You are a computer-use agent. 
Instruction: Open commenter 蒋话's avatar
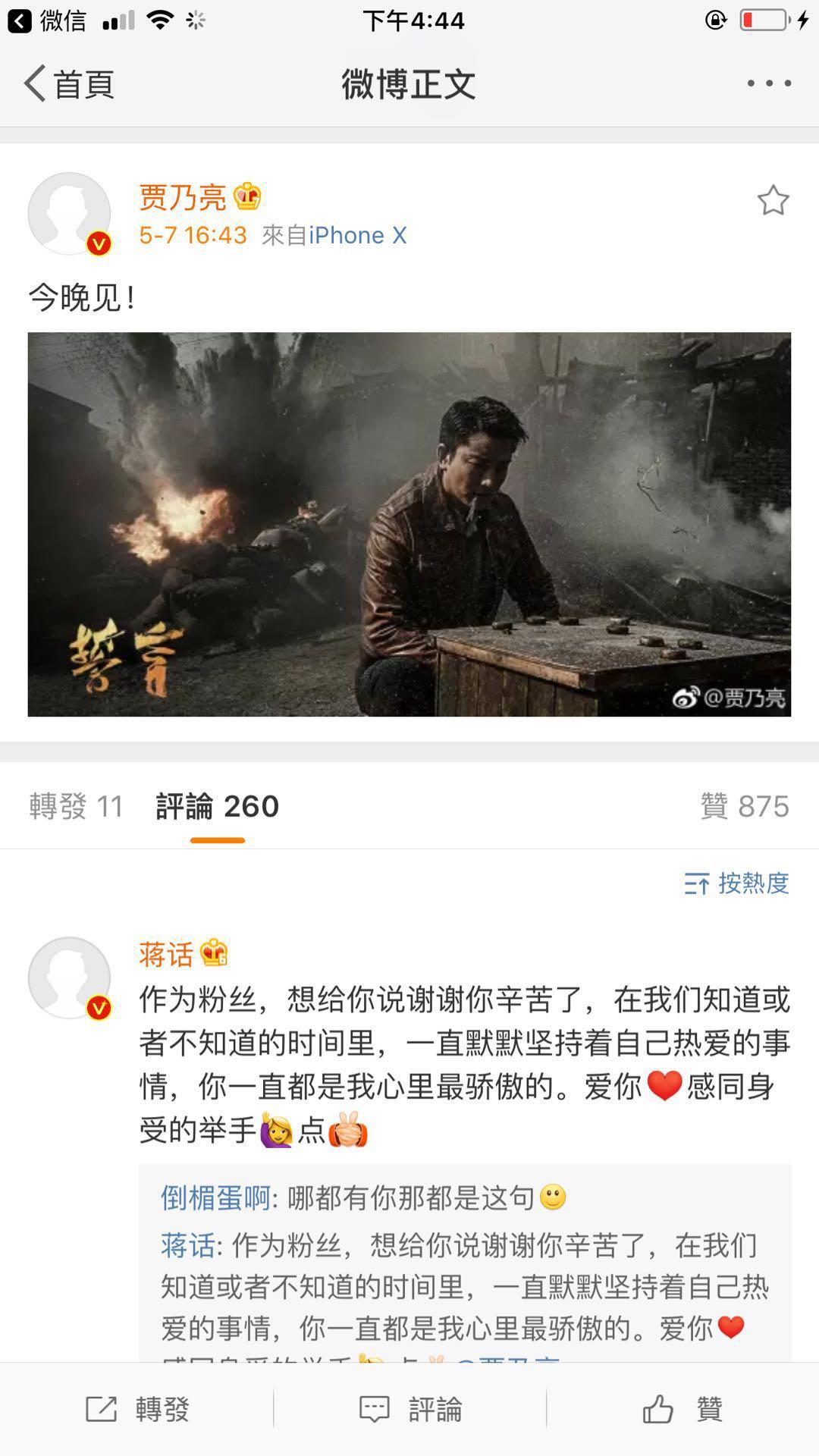(x=69, y=978)
